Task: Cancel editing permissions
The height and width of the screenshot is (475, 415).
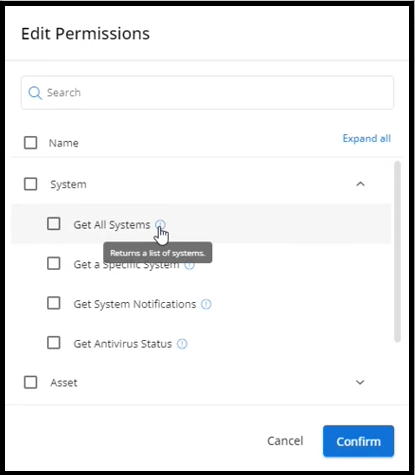Action: [x=285, y=441]
